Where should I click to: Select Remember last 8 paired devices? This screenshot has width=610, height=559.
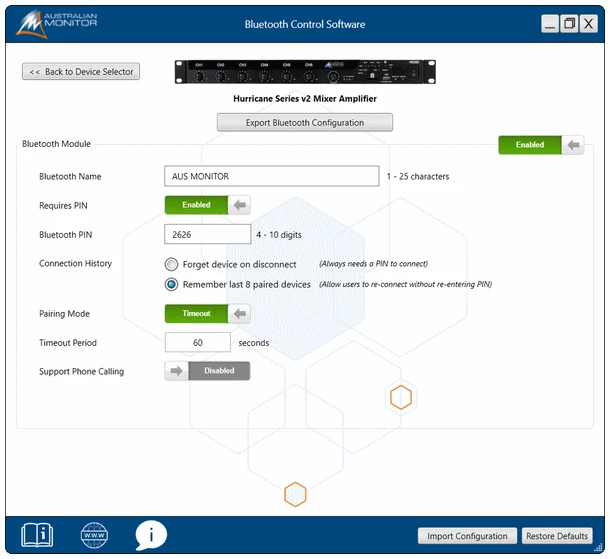point(172,284)
